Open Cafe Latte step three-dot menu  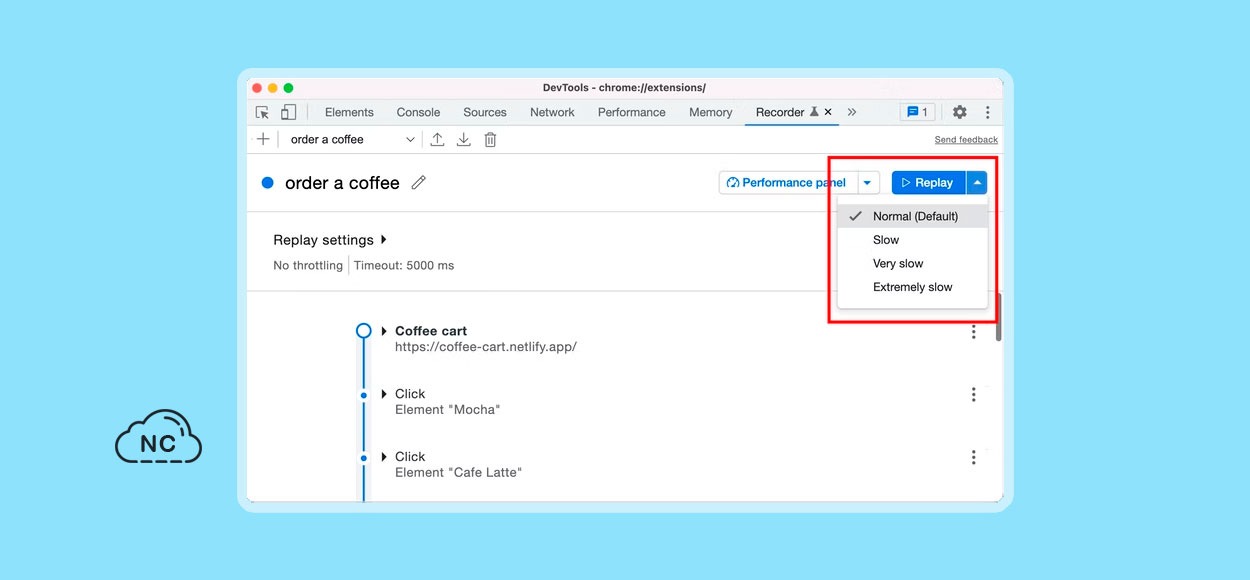pyautogui.click(x=973, y=458)
